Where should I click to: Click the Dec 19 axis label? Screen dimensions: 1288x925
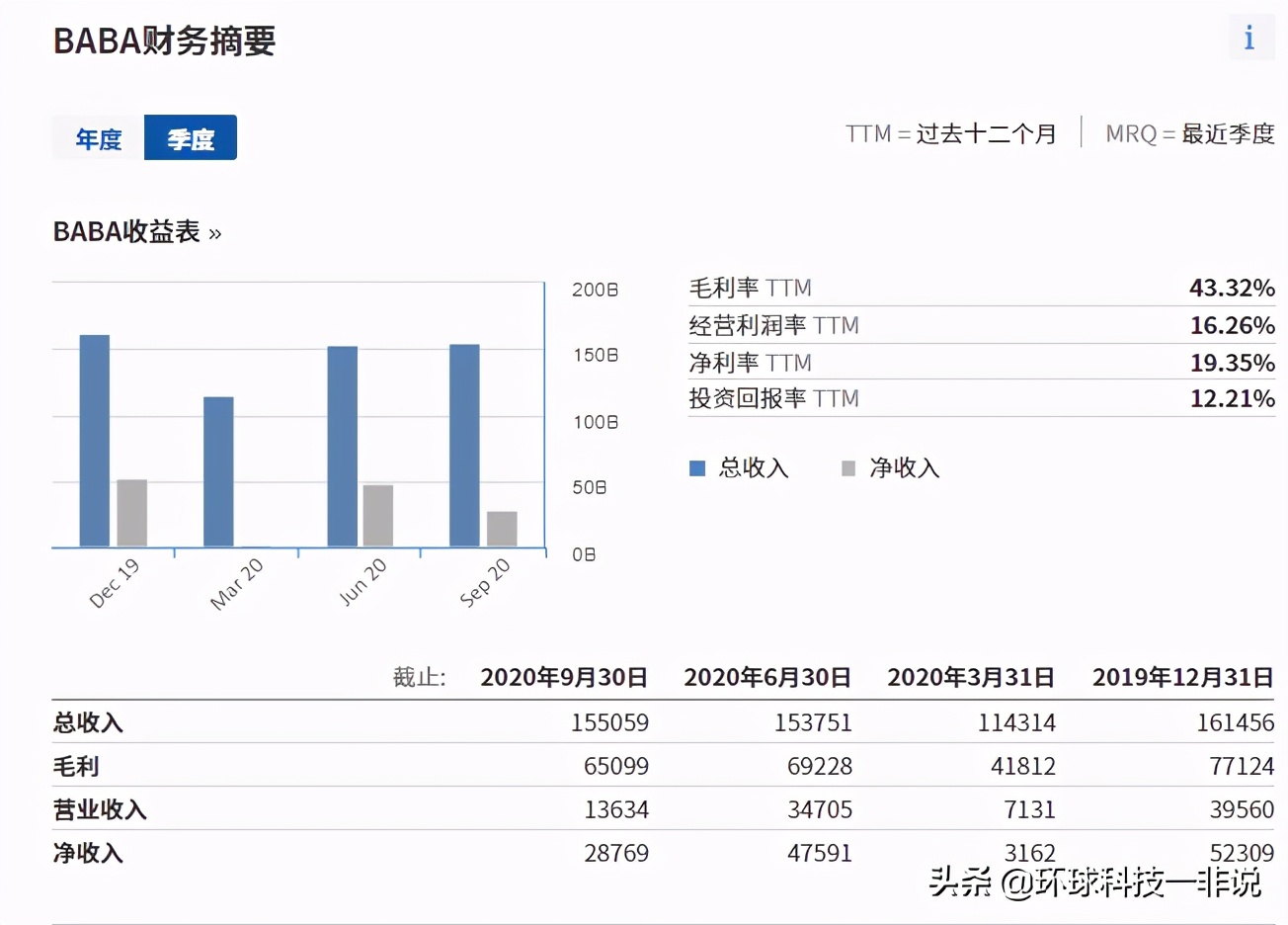coord(115,582)
